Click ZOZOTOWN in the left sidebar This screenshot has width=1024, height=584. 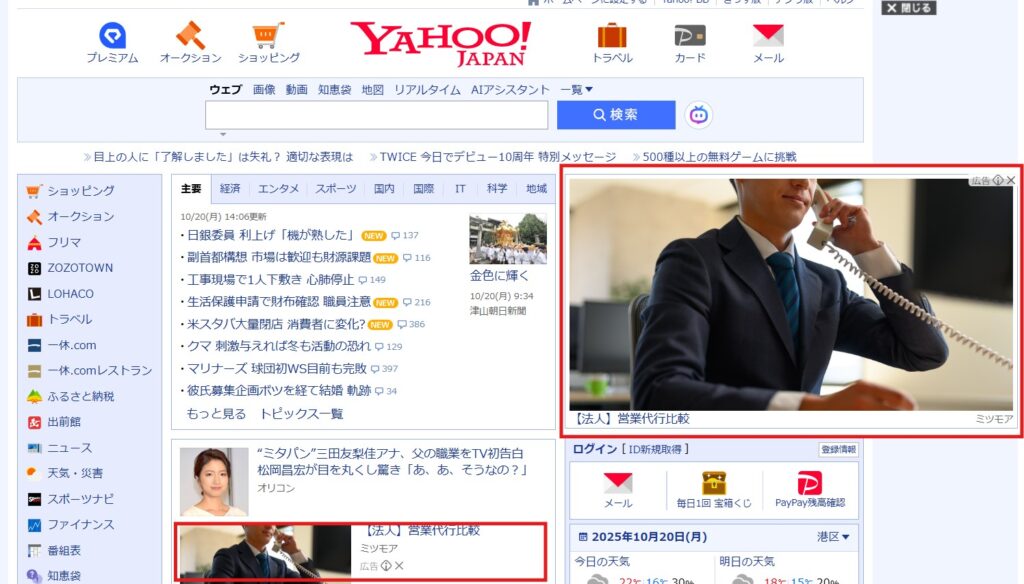click(80, 268)
